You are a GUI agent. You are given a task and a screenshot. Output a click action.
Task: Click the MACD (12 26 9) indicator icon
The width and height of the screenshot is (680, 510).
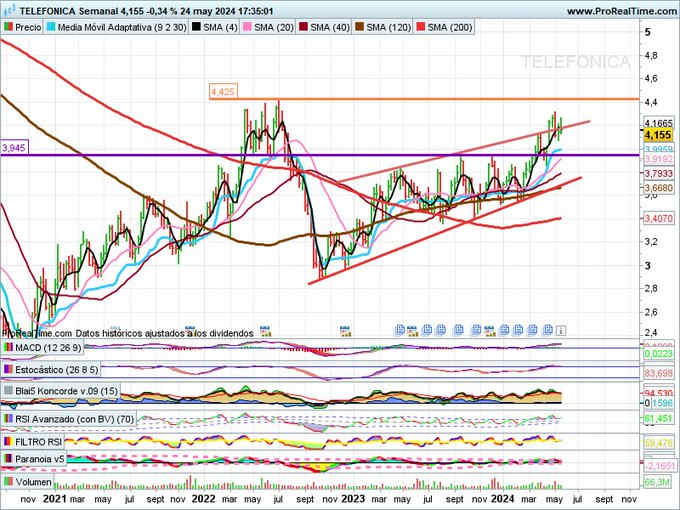tap(8, 347)
